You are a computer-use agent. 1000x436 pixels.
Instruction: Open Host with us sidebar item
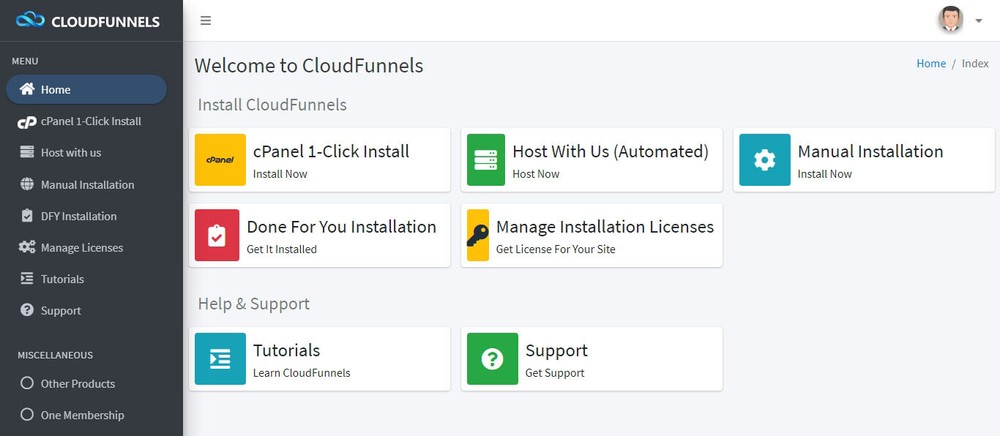click(86, 152)
